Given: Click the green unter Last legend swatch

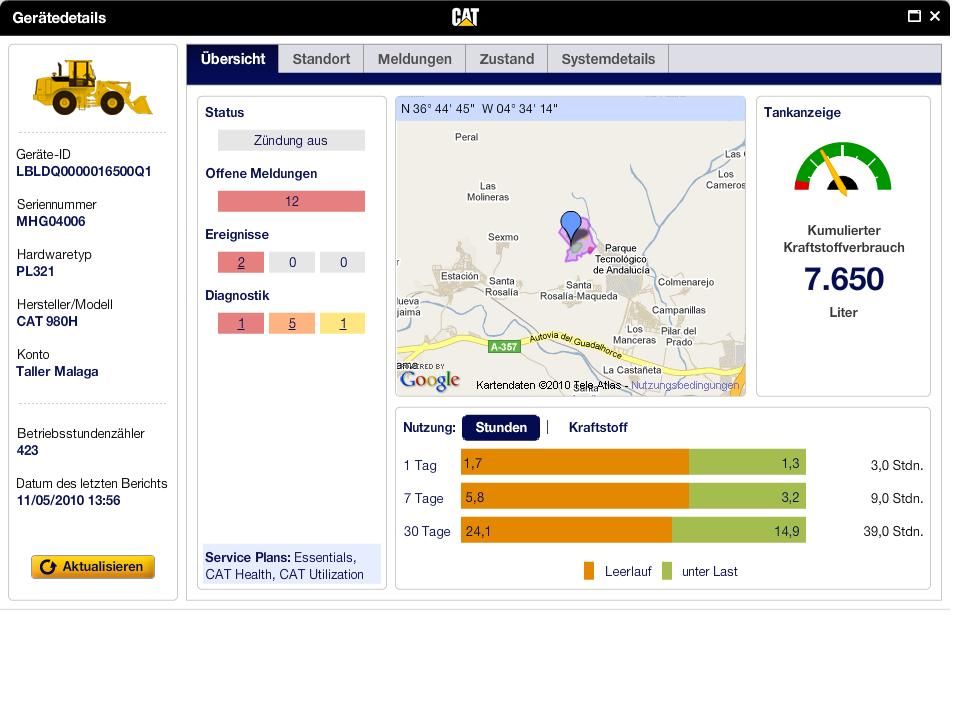Looking at the screenshot, I should click(667, 571).
